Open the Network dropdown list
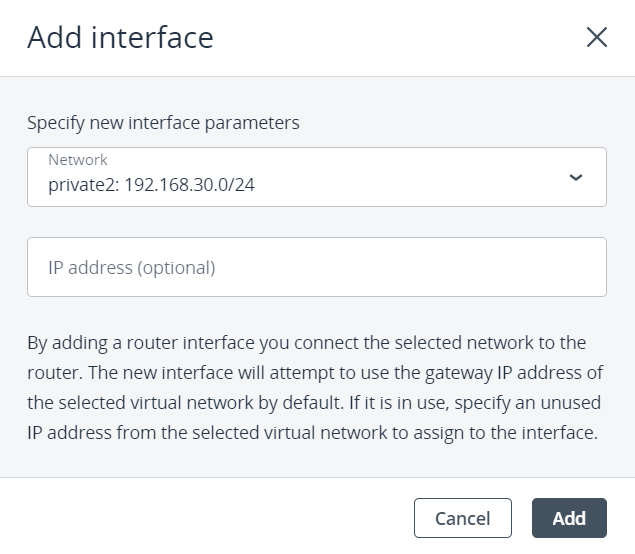 (x=316, y=177)
